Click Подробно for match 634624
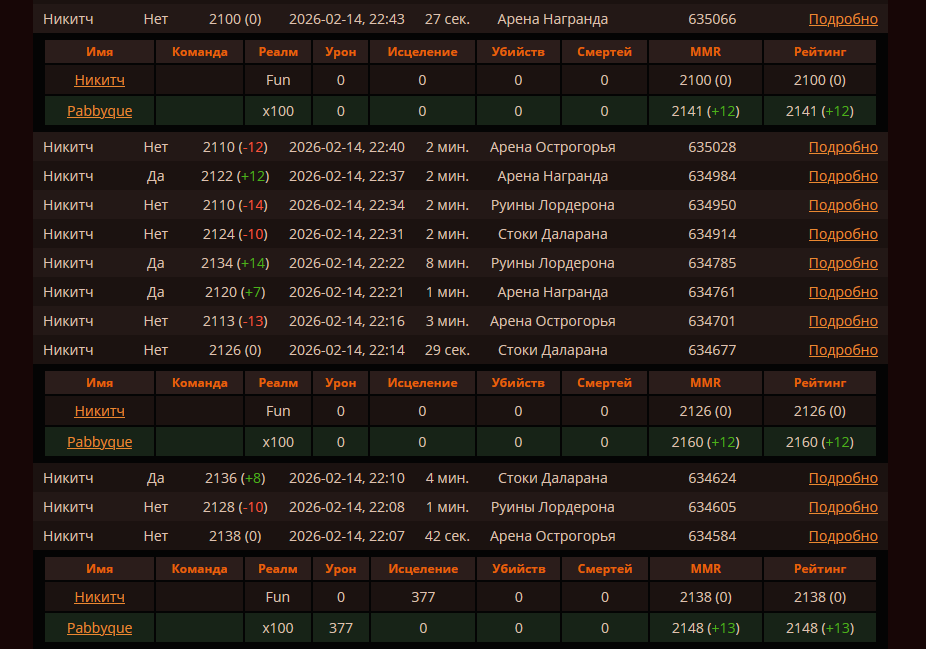 (843, 478)
